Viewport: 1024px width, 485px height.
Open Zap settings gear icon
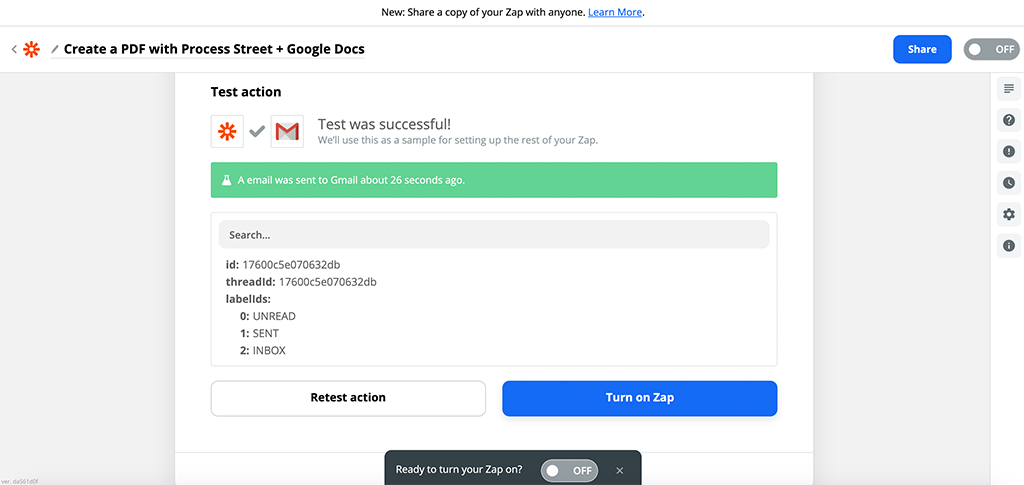[1008, 214]
